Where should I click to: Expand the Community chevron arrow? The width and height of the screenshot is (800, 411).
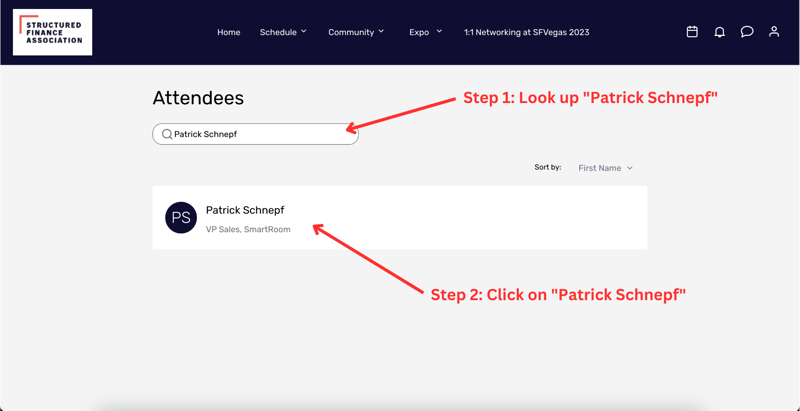(x=381, y=32)
